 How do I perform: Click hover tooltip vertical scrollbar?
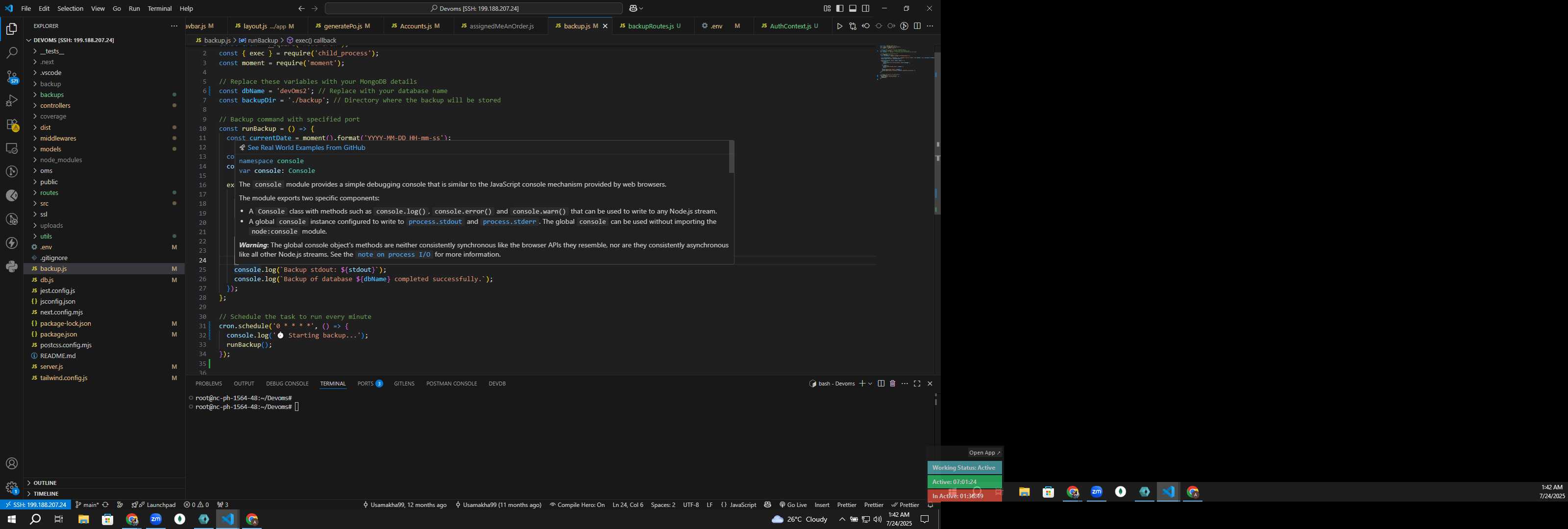coord(731,157)
